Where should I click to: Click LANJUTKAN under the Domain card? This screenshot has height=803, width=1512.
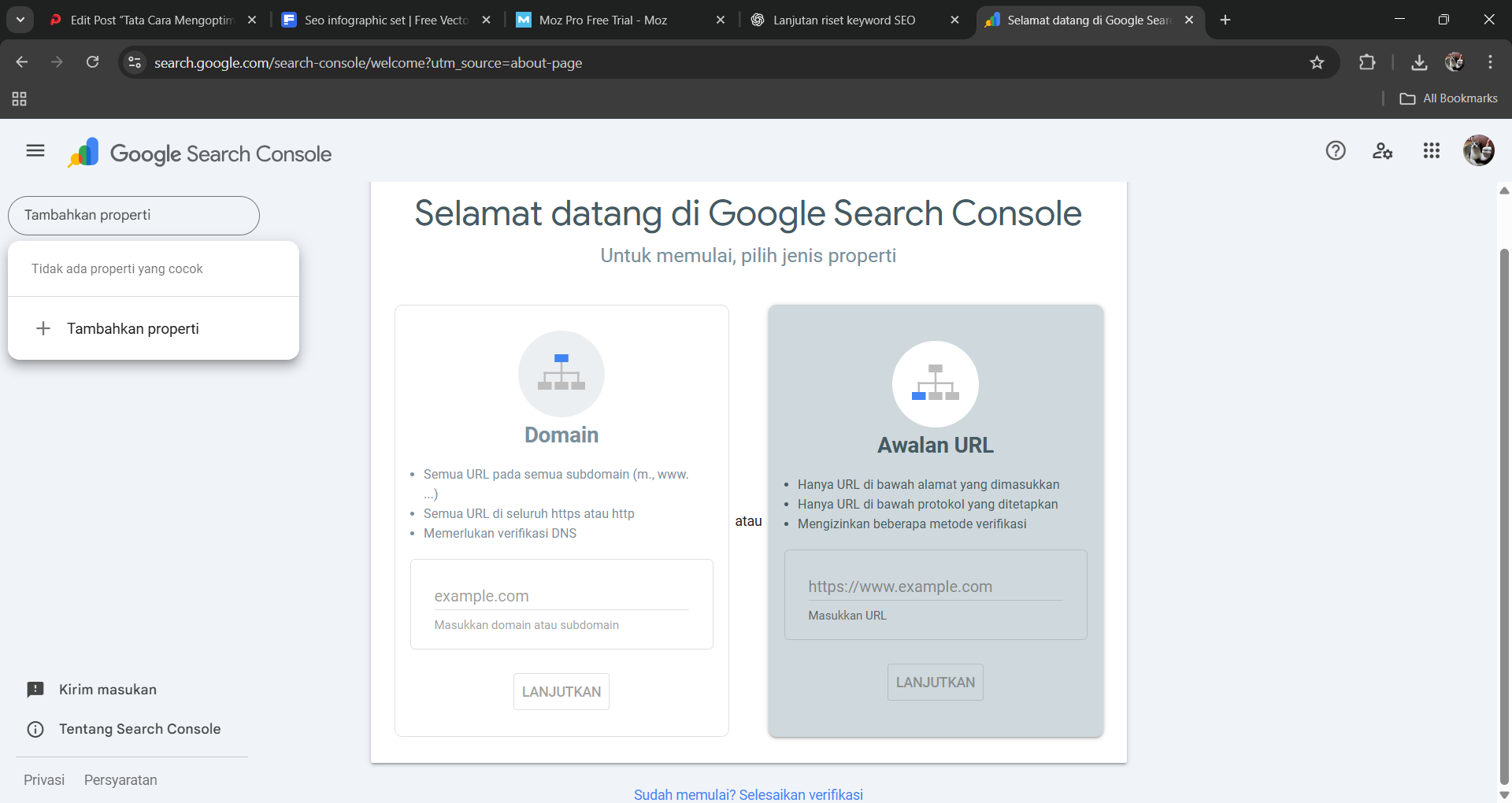point(561,691)
